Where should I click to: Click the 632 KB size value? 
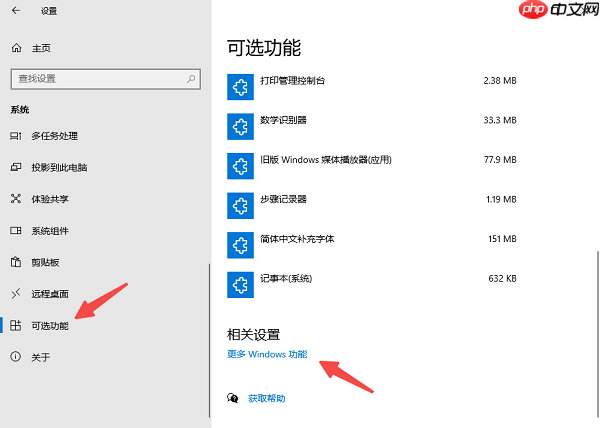tap(502, 278)
